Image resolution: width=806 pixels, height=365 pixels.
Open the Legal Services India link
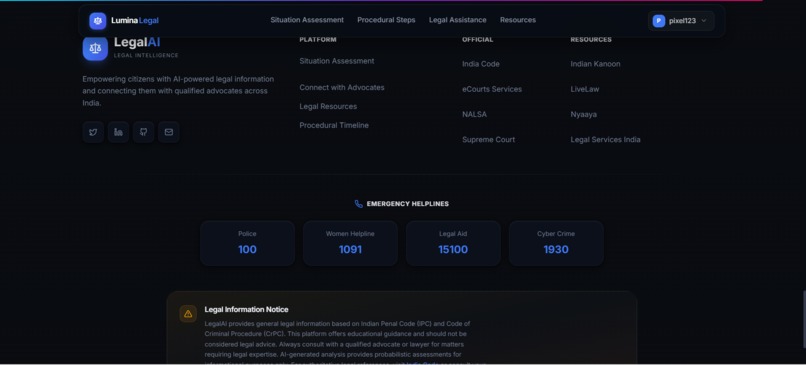(x=606, y=139)
